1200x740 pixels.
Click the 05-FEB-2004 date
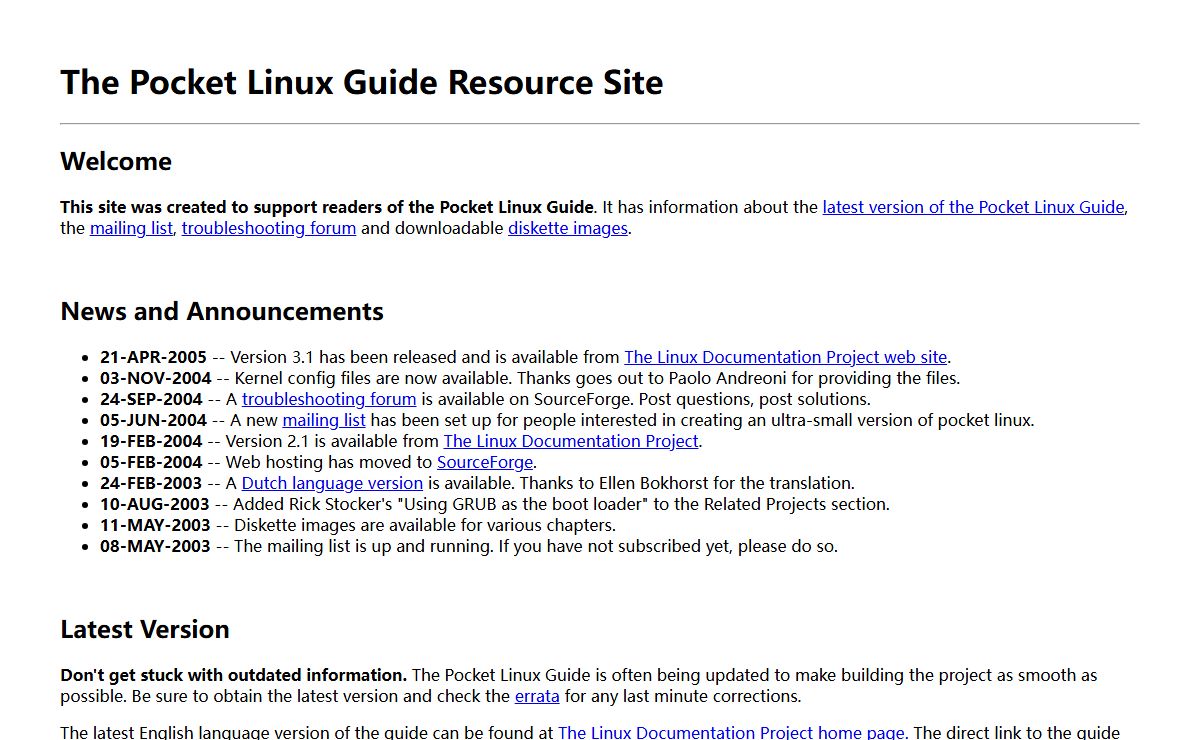coord(151,462)
